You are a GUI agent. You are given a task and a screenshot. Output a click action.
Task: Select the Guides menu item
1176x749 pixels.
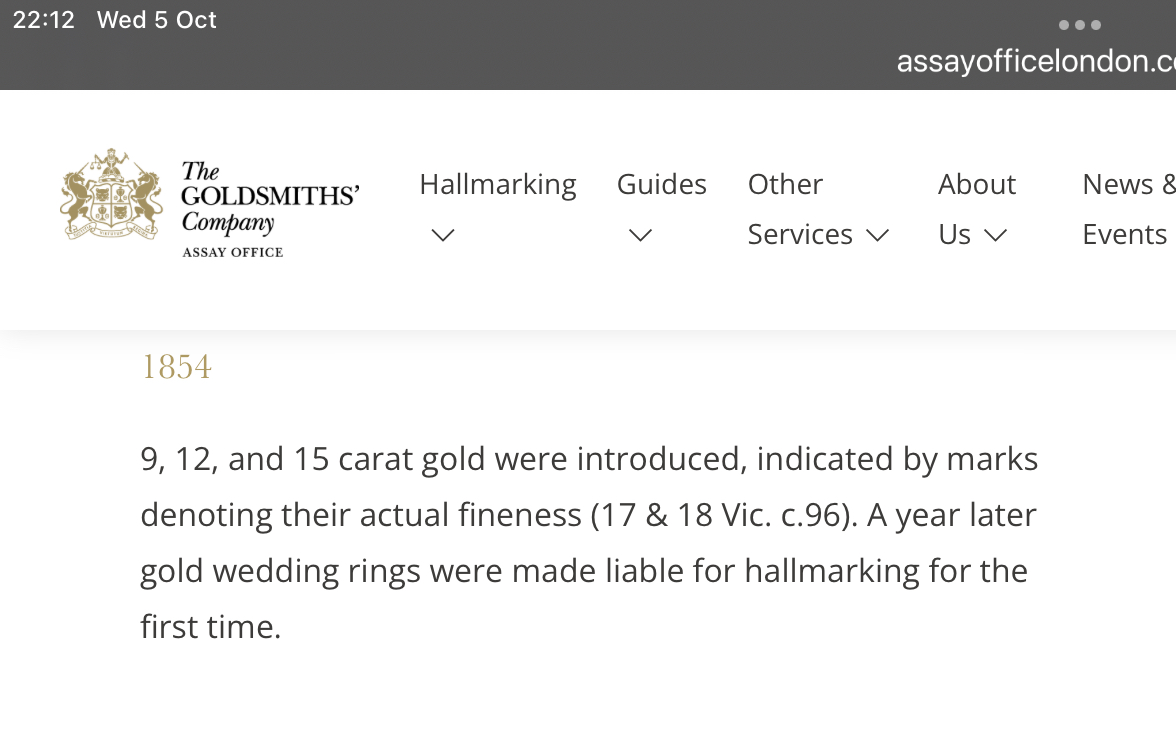(x=661, y=184)
